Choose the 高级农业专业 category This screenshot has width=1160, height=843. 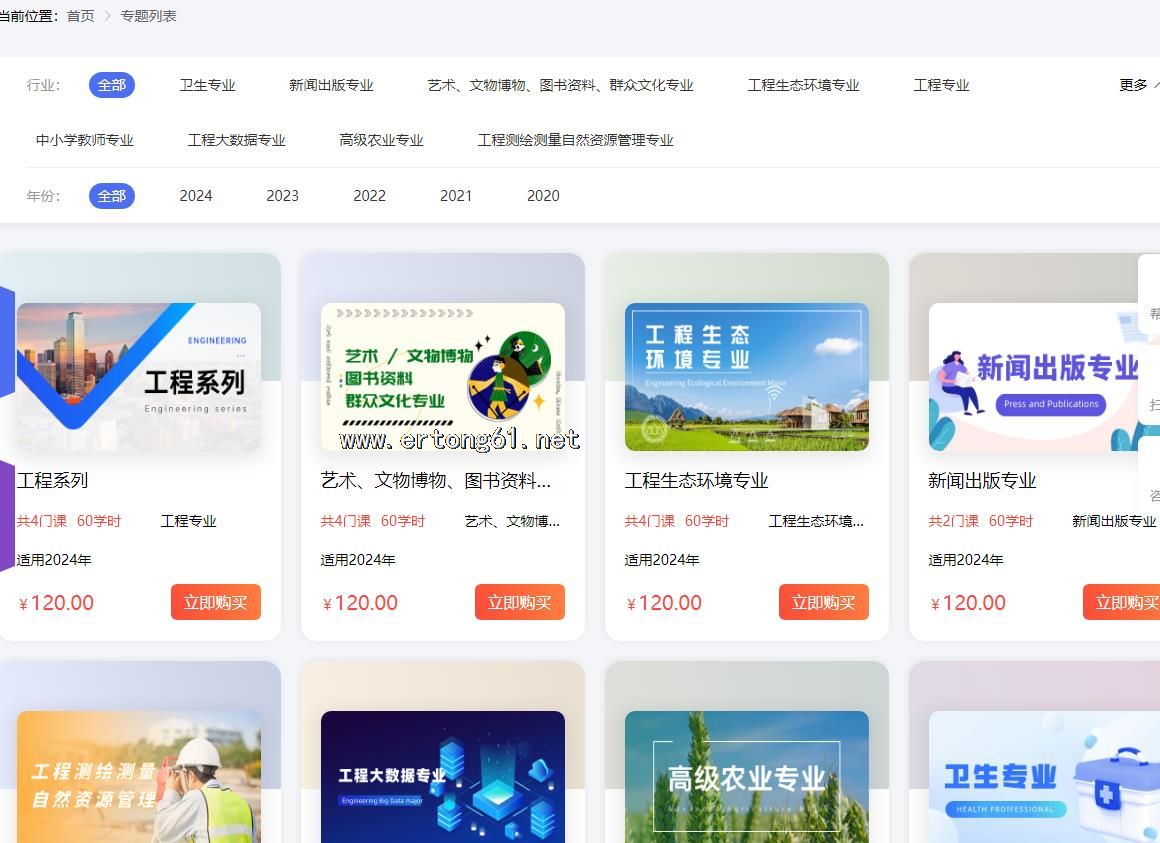[x=381, y=140]
